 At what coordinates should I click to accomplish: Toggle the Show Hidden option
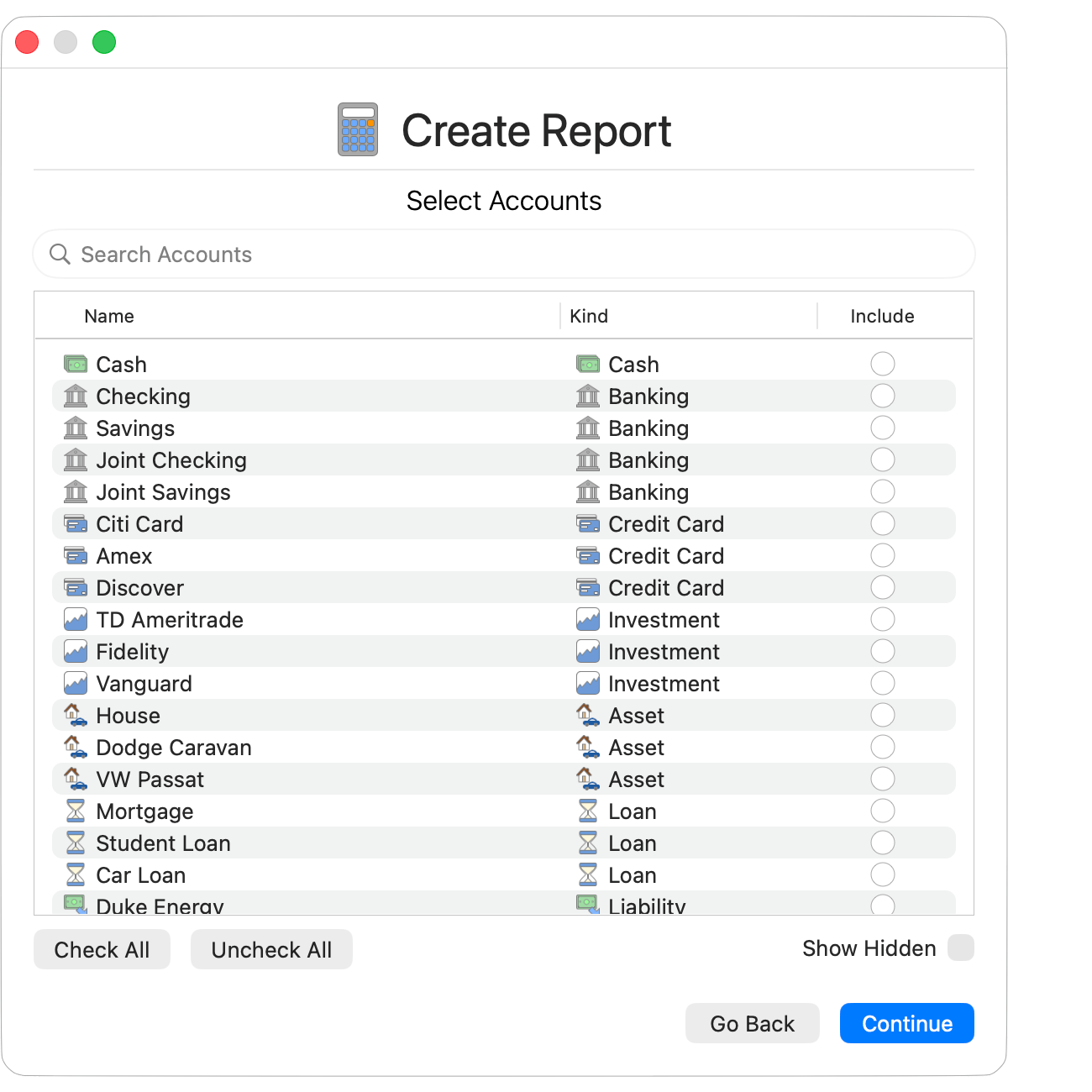point(959,948)
